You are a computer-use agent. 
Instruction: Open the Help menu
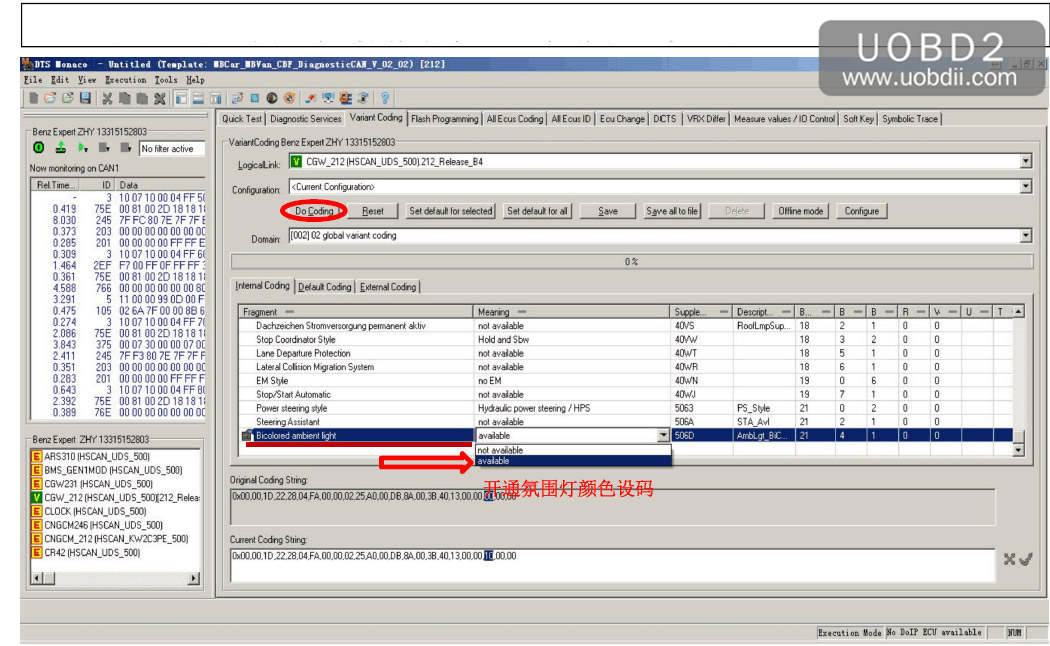[195, 80]
